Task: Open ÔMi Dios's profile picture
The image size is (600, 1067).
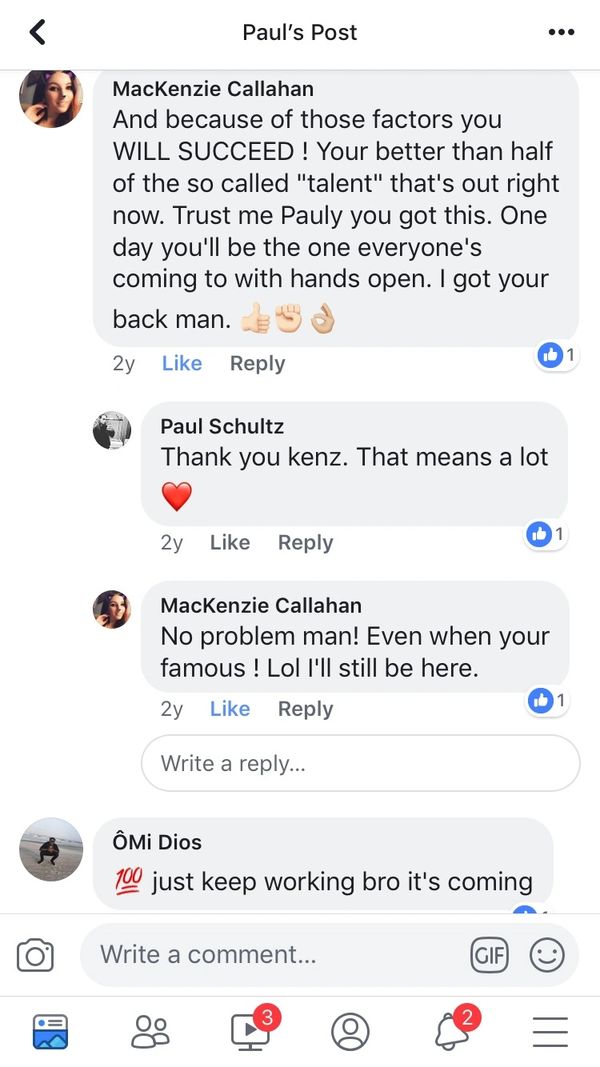Action: click(51, 850)
